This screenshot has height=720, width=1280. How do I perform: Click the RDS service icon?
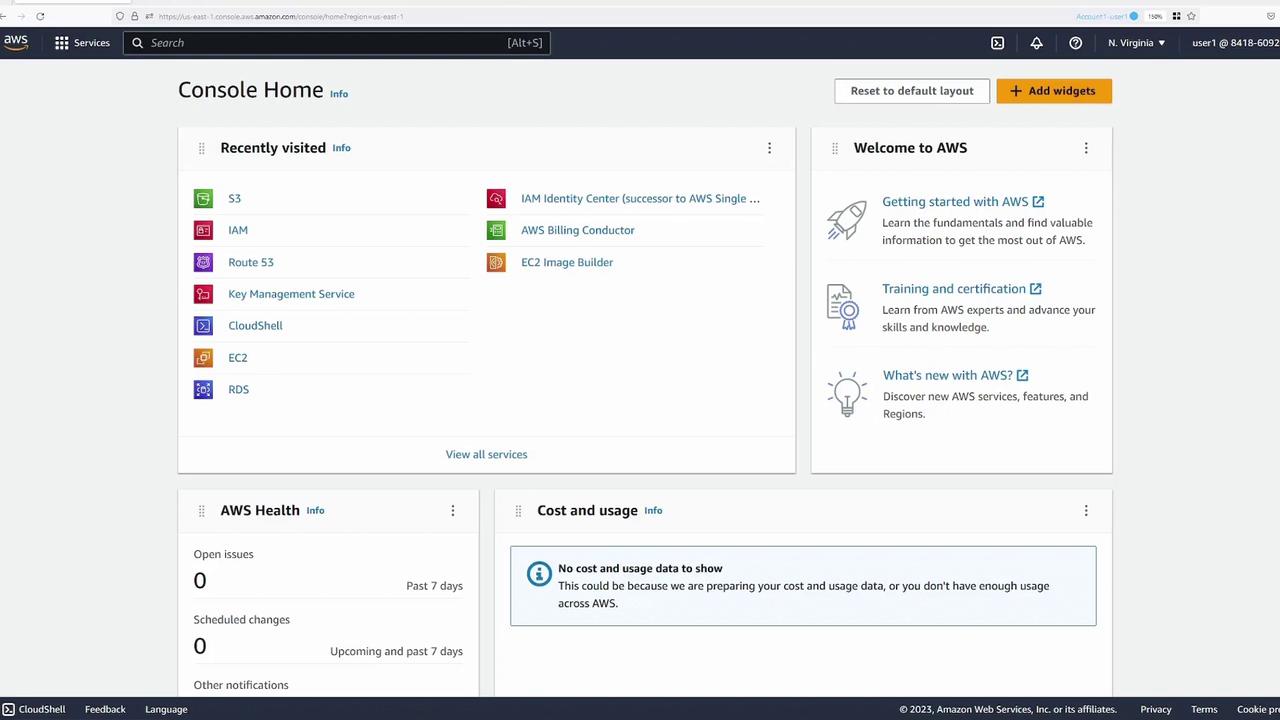(203, 390)
